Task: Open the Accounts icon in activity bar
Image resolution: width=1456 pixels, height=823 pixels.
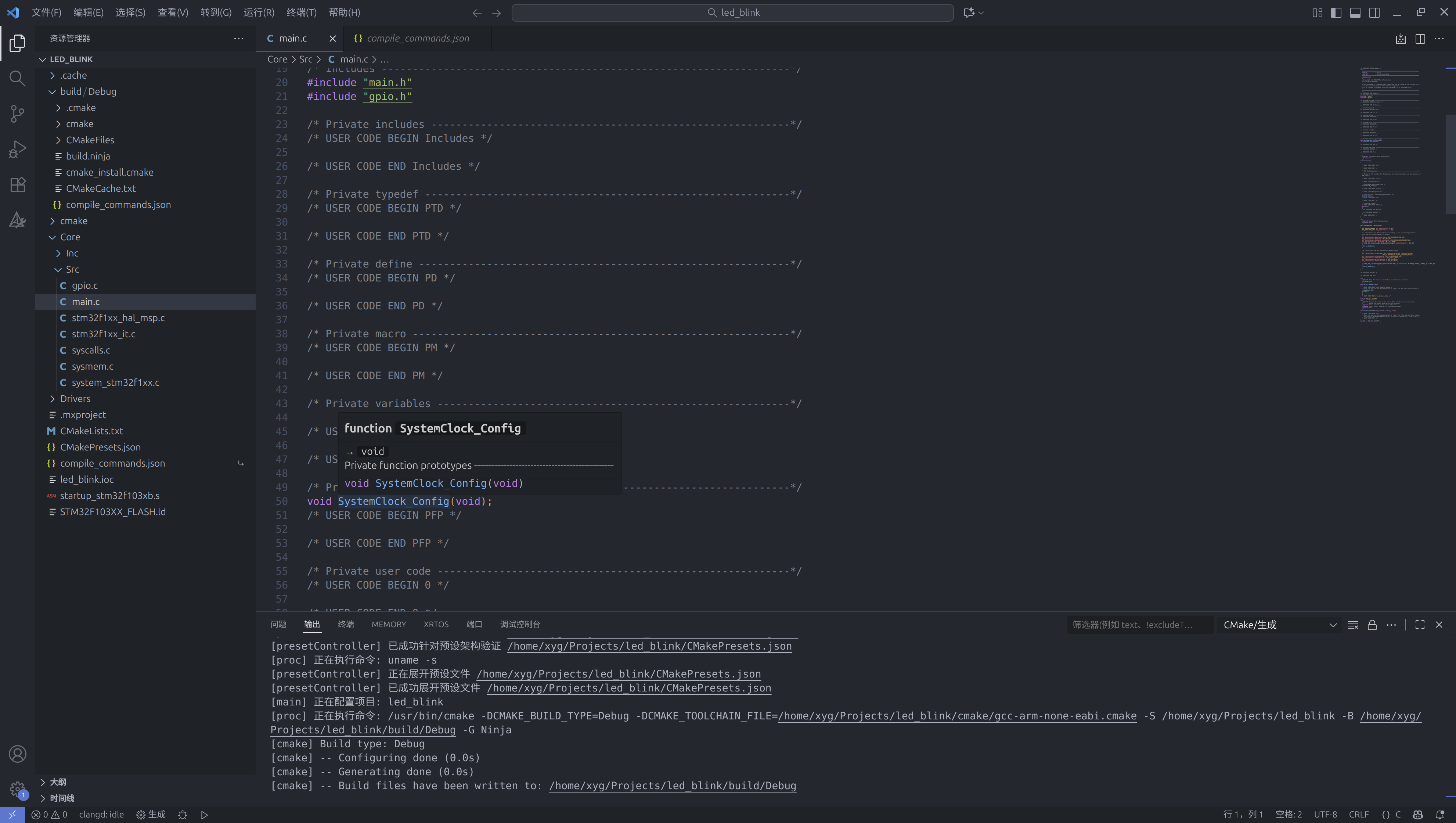Action: (18, 754)
